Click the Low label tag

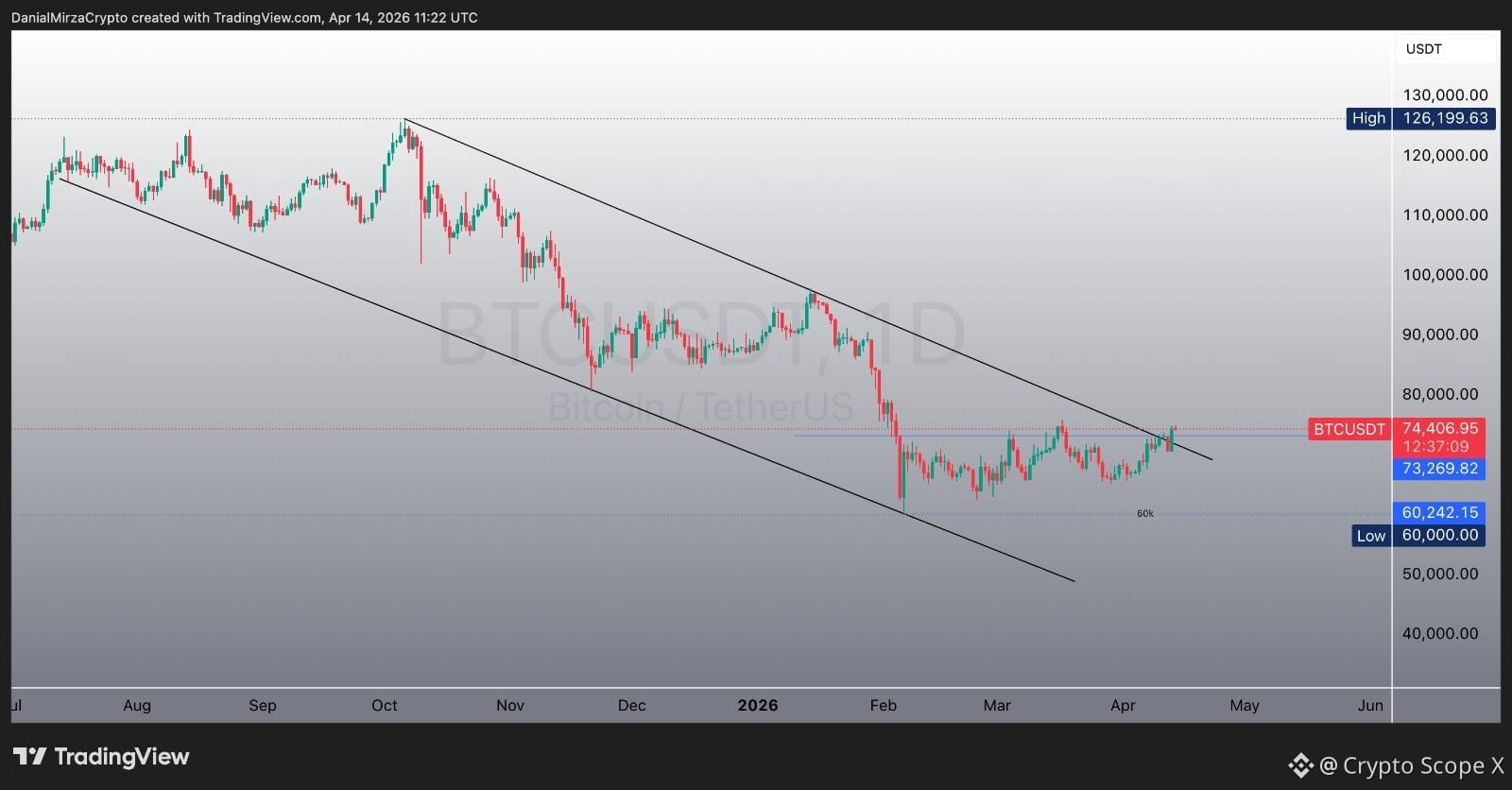(1371, 536)
